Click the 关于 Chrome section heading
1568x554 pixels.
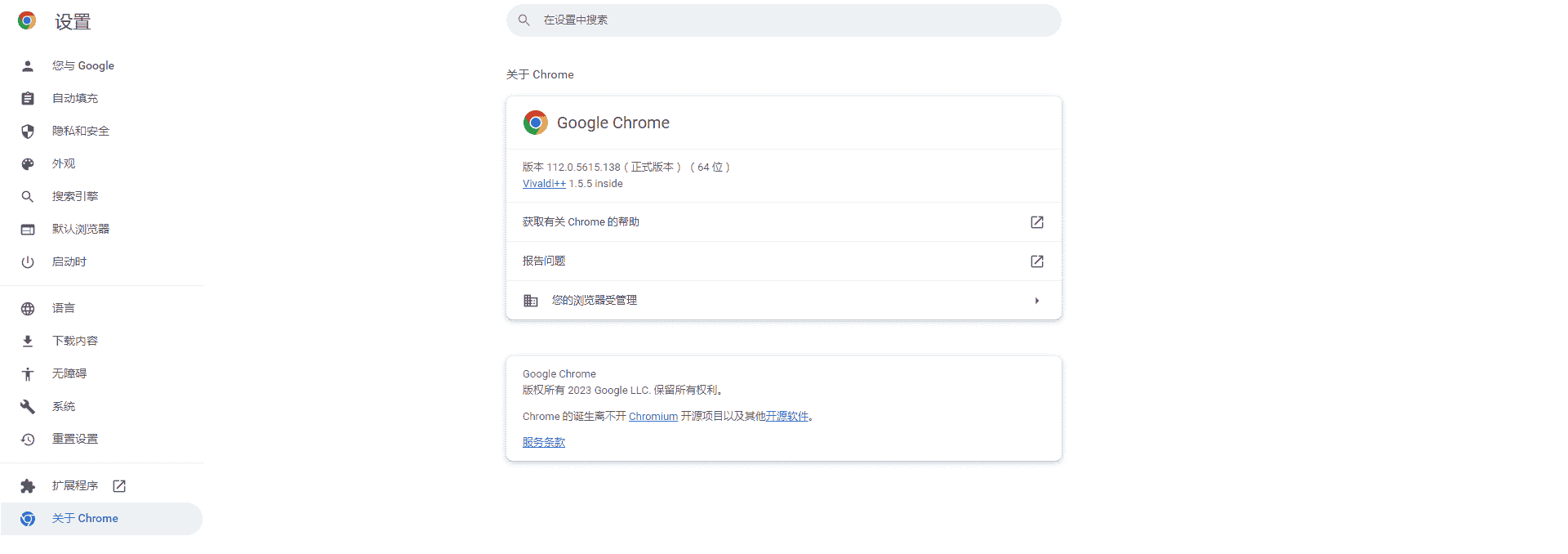pyautogui.click(x=540, y=75)
